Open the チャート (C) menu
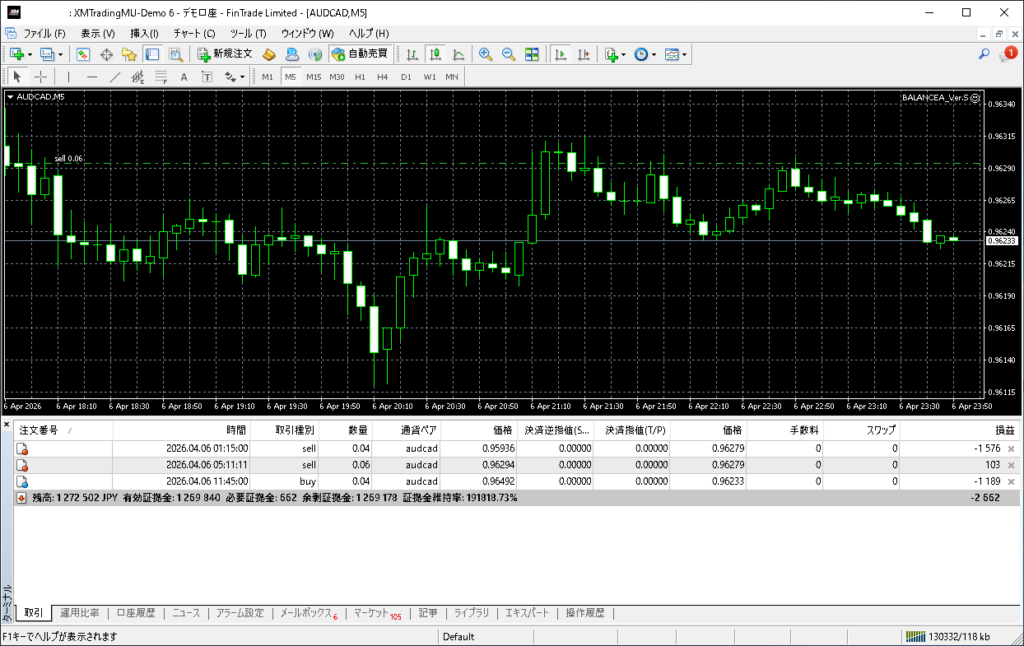Image resolution: width=1024 pixels, height=646 pixels. point(194,33)
